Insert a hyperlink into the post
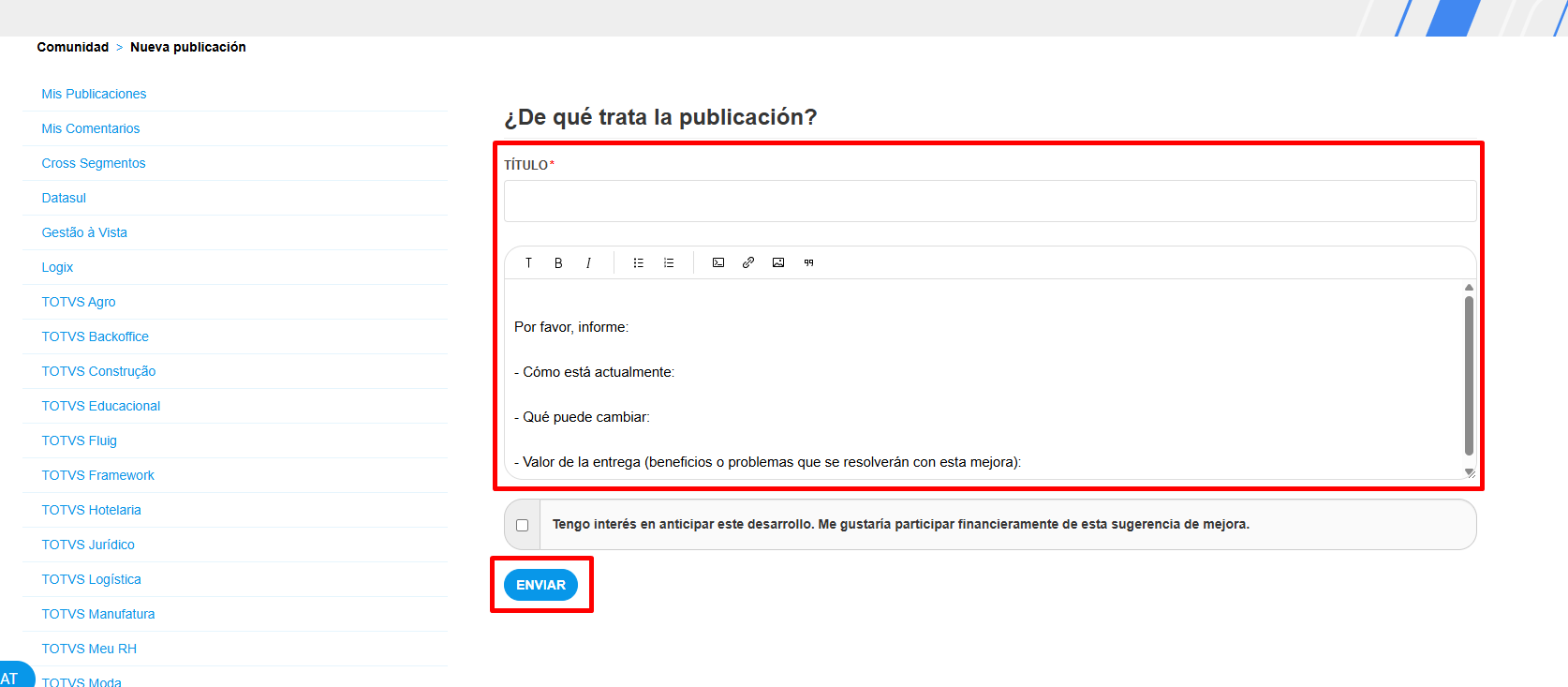This screenshot has height=687, width=1568. (748, 262)
